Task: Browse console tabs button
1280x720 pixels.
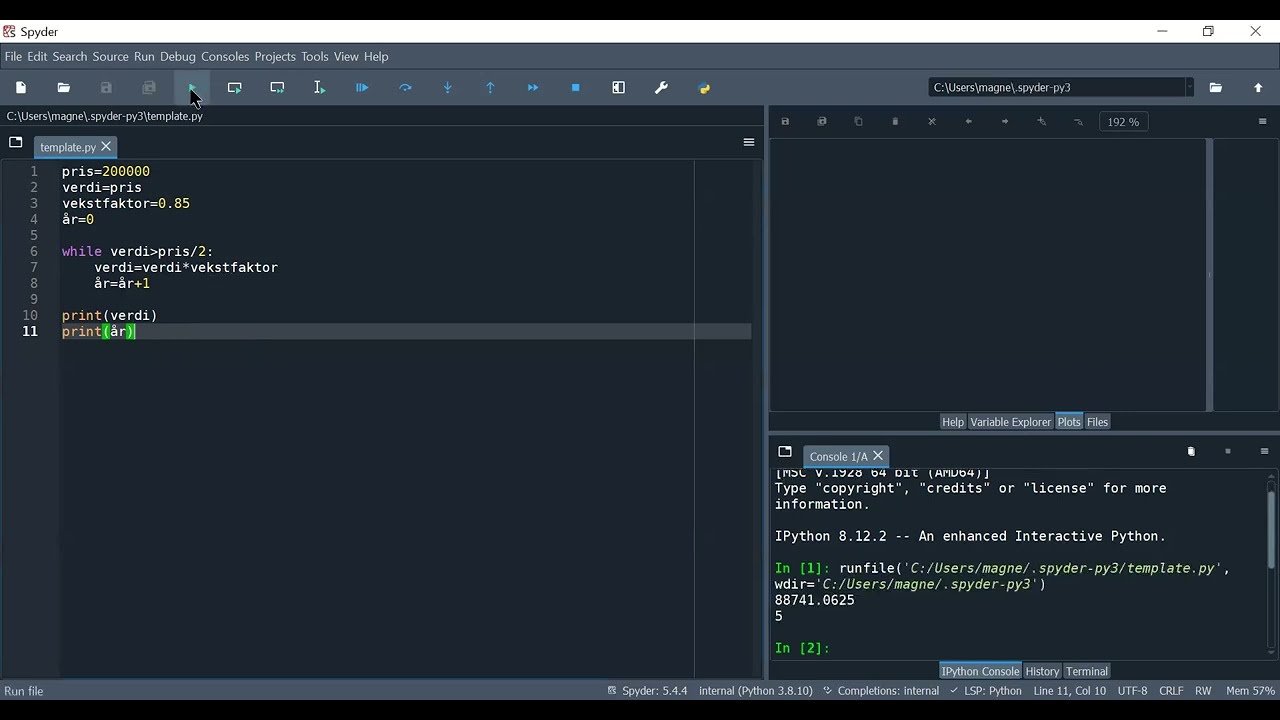Action: tap(785, 452)
